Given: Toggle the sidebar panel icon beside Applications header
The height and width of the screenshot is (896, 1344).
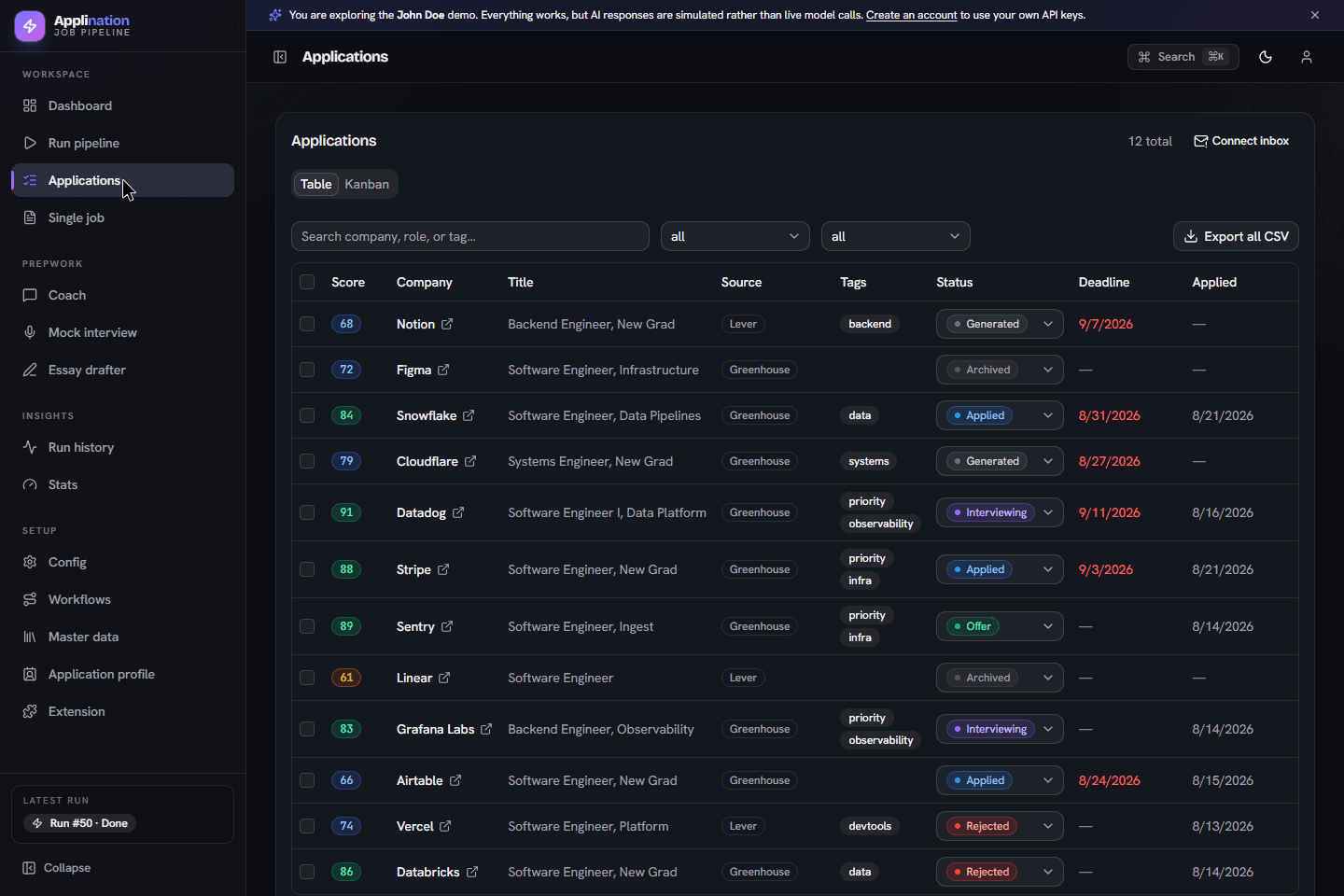Looking at the screenshot, I should click(x=280, y=57).
